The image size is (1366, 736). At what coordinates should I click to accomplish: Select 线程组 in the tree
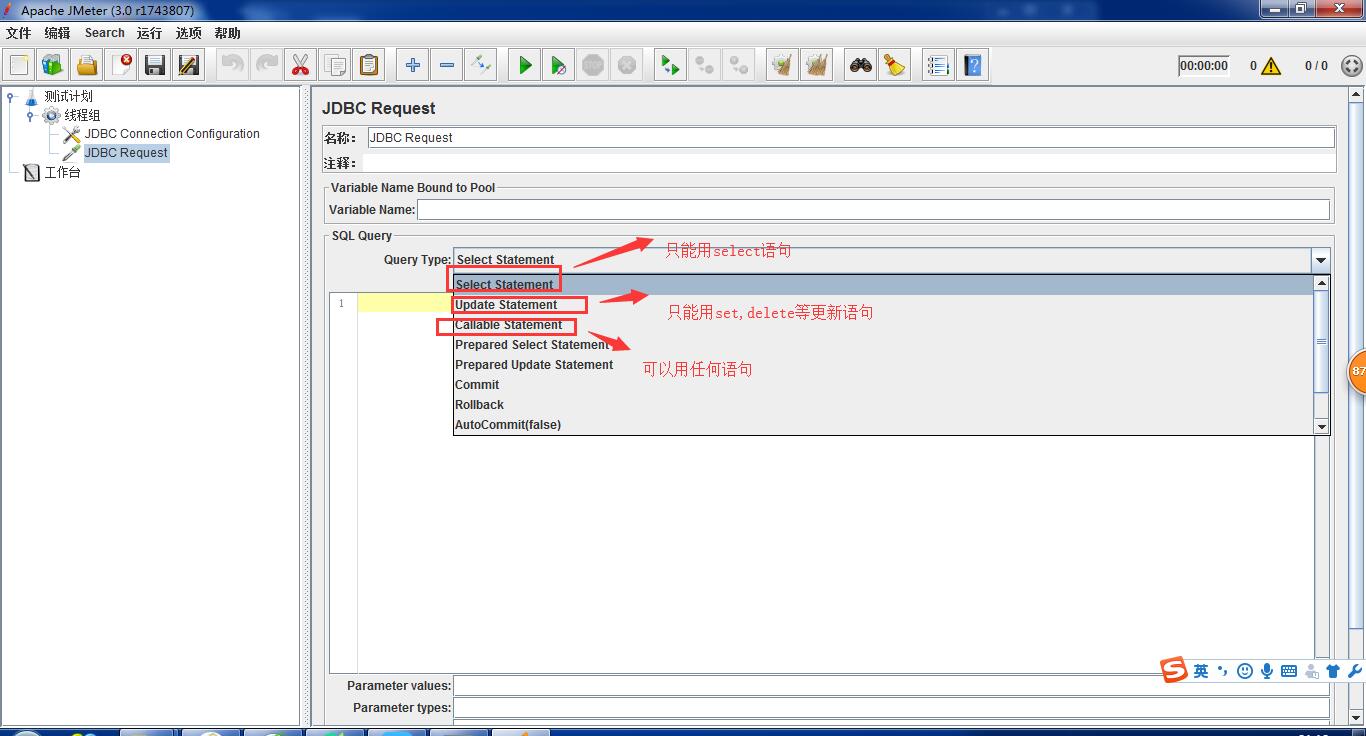[x=82, y=115]
